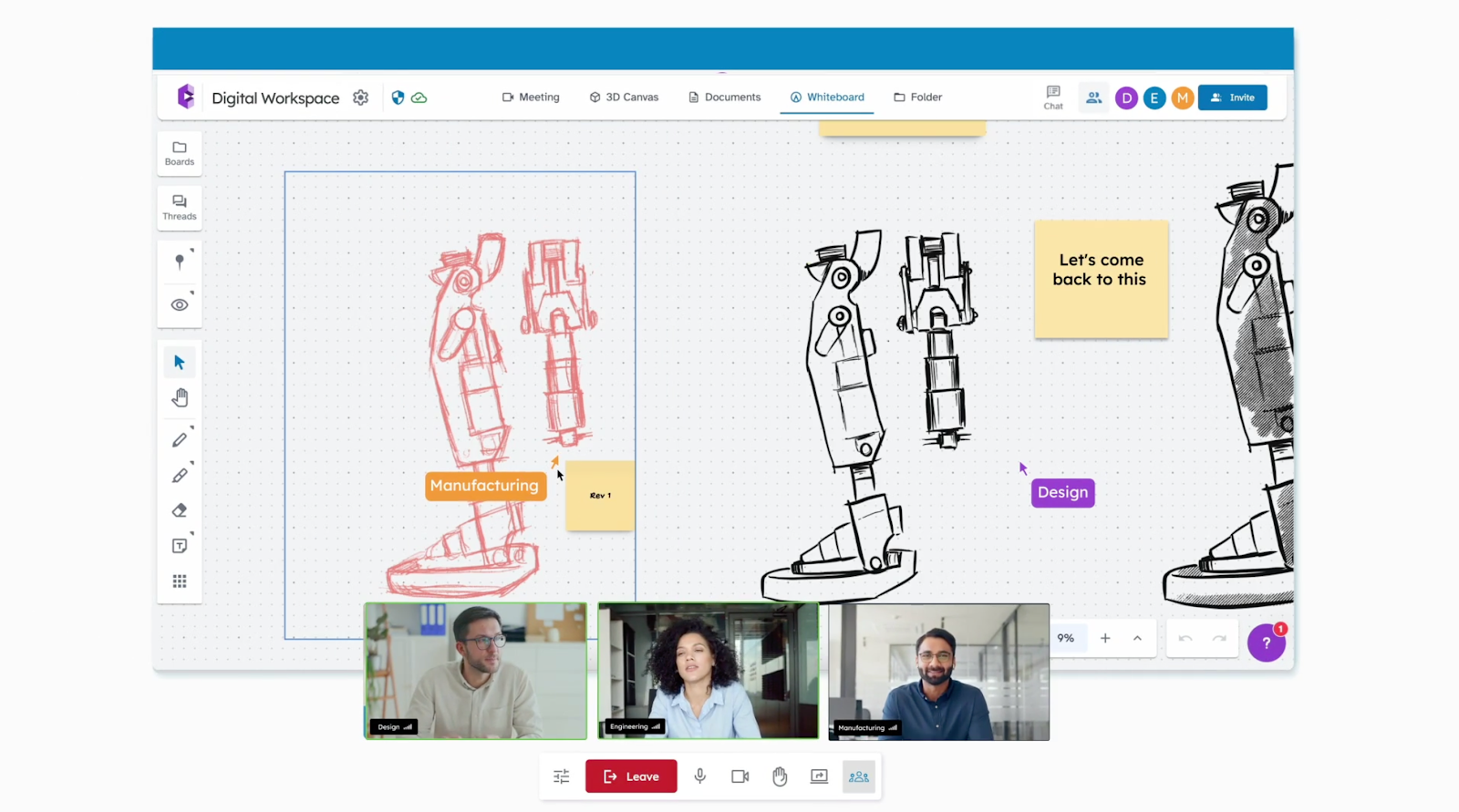This screenshot has width=1459, height=812.
Task: Select the "Let's come back to this" sticky note
Action: [1102, 279]
